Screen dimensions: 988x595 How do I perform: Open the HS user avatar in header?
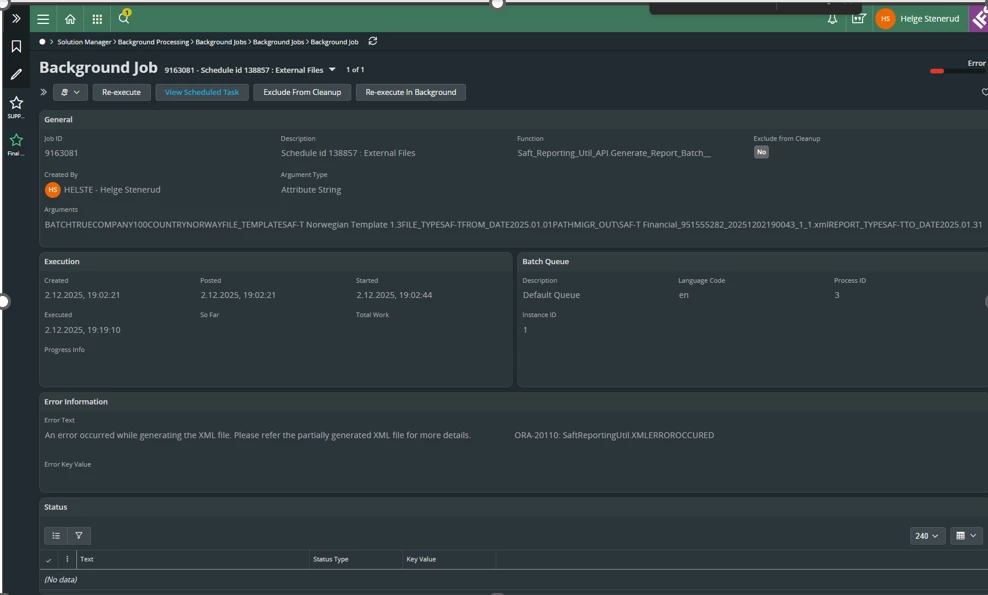pos(885,19)
